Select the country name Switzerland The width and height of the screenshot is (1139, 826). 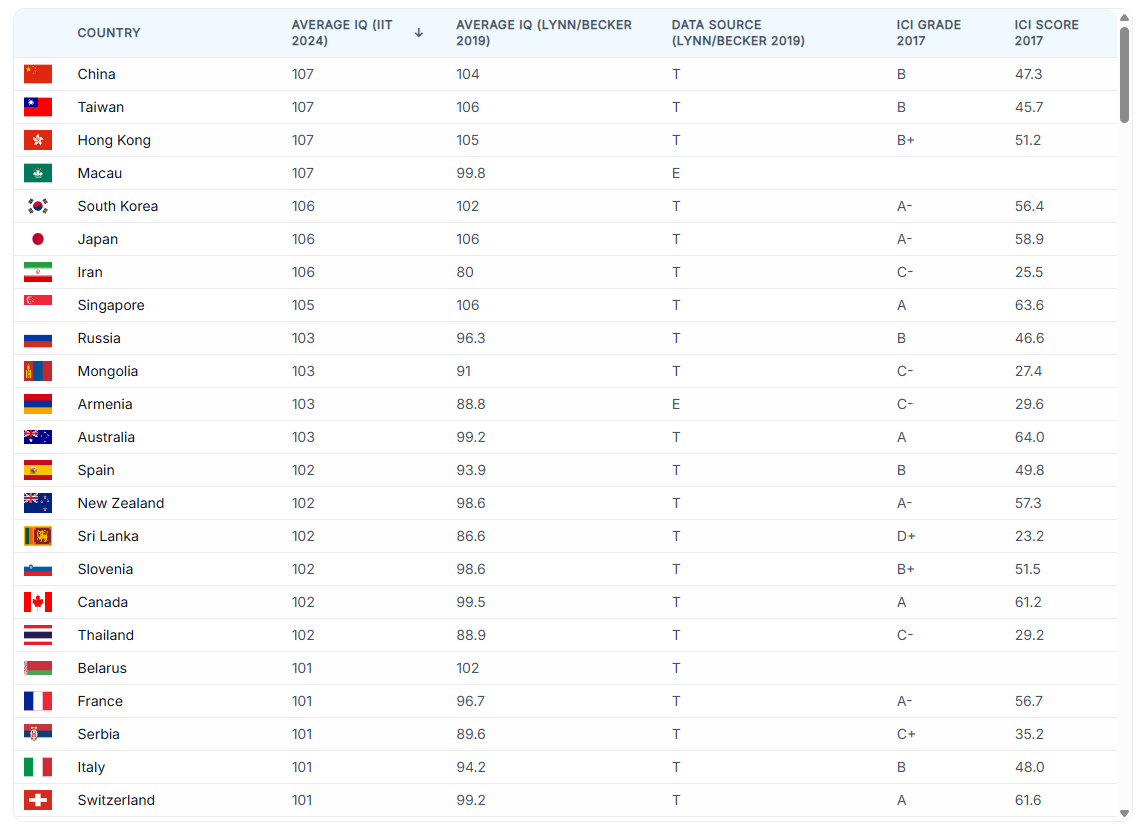pyautogui.click(x=116, y=801)
